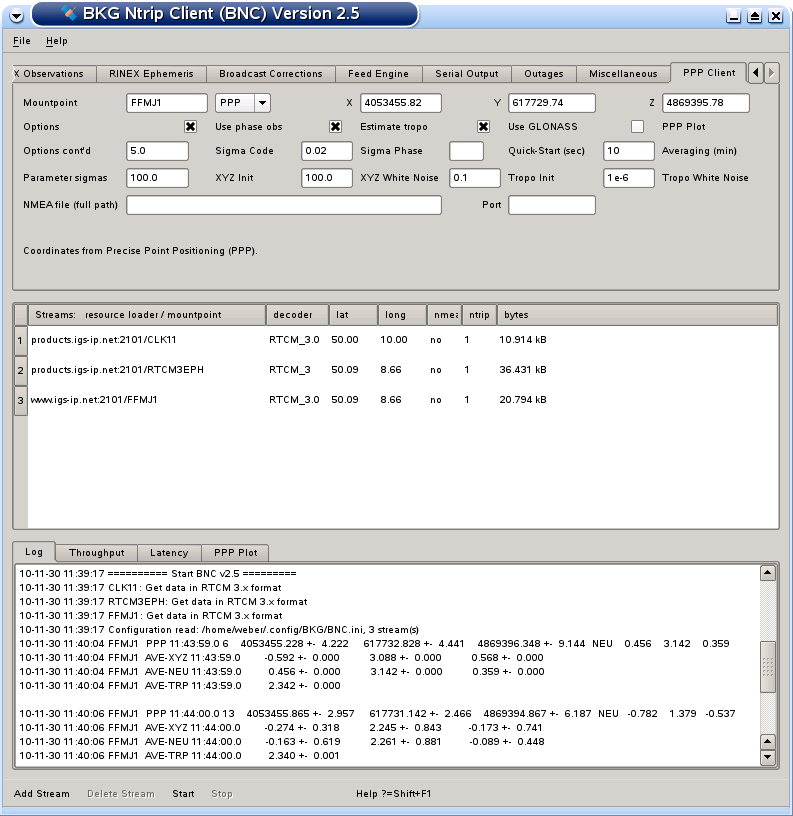Open the PPP mode dropdown
Image resolution: width=793 pixels, height=816 pixels.
(x=262, y=103)
